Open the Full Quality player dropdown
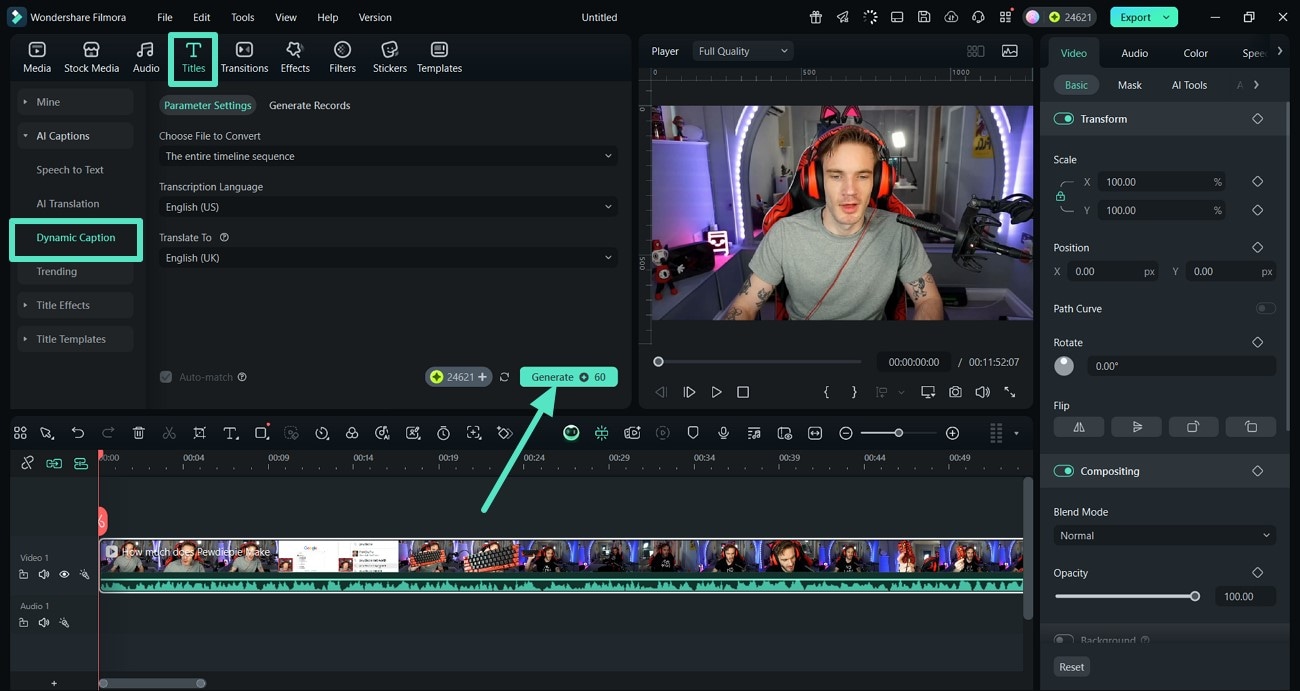Viewport: 1300px width, 691px height. pos(742,51)
